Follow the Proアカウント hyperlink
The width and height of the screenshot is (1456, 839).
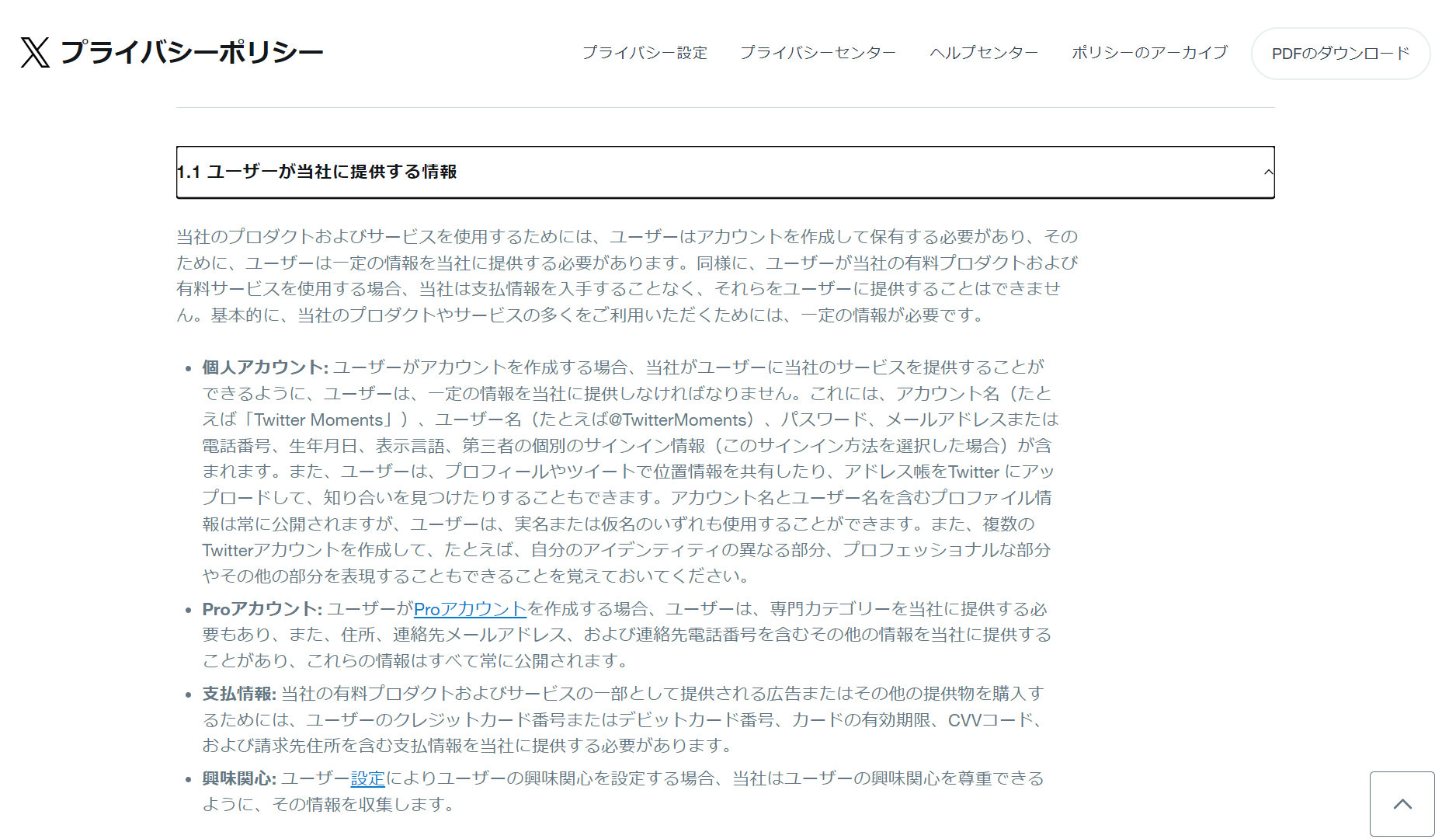tap(470, 609)
